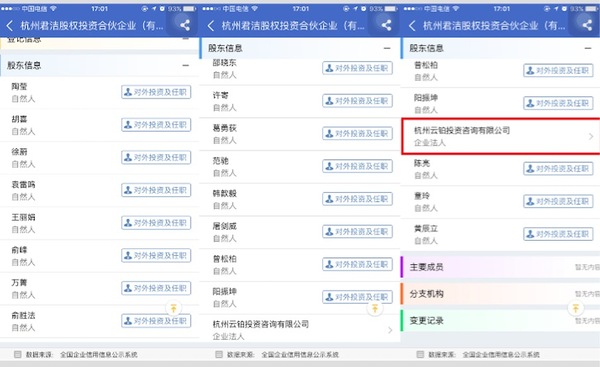
Task: Tap back-to-top icon in middle phone screen
Action: [375, 308]
